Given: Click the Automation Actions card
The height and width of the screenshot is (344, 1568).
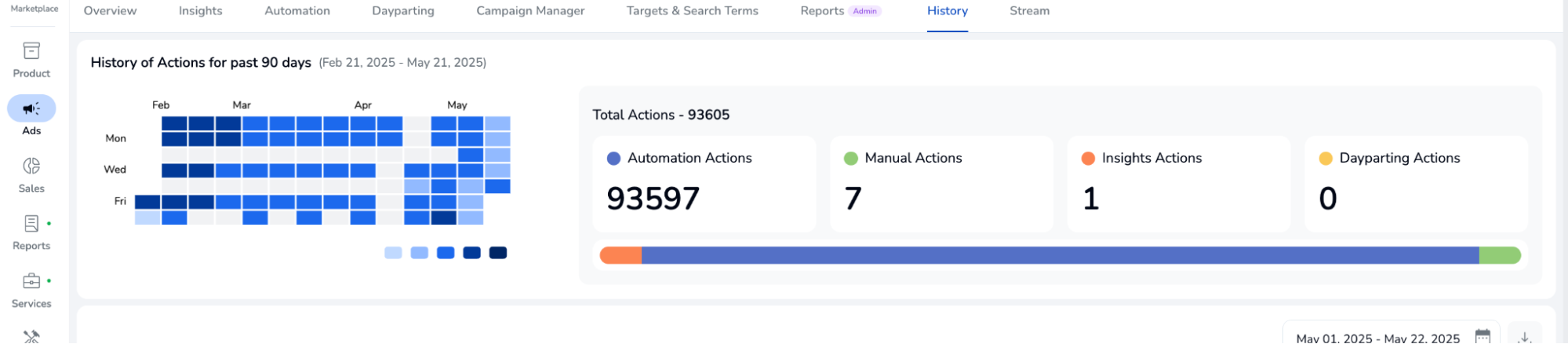Looking at the screenshot, I should (704, 184).
